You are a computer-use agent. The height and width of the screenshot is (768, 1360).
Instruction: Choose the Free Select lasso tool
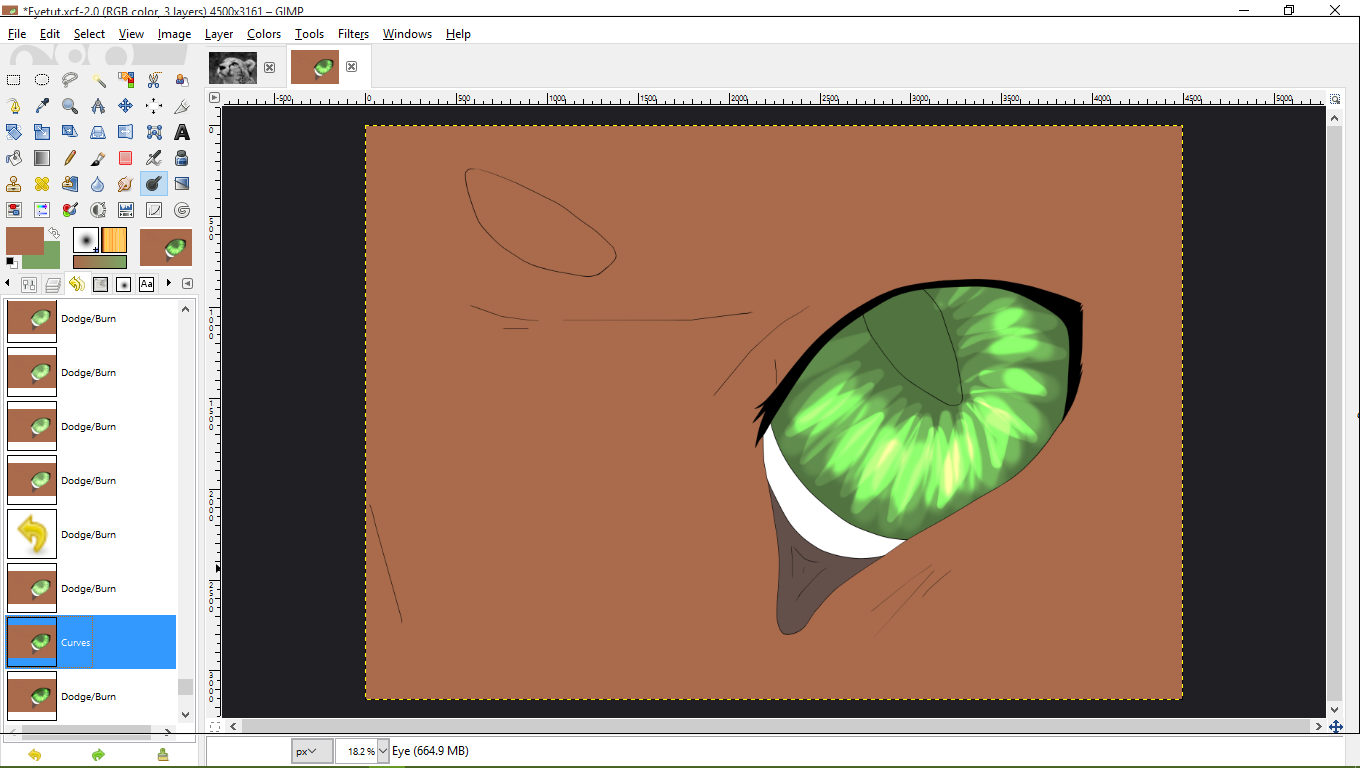70,80
